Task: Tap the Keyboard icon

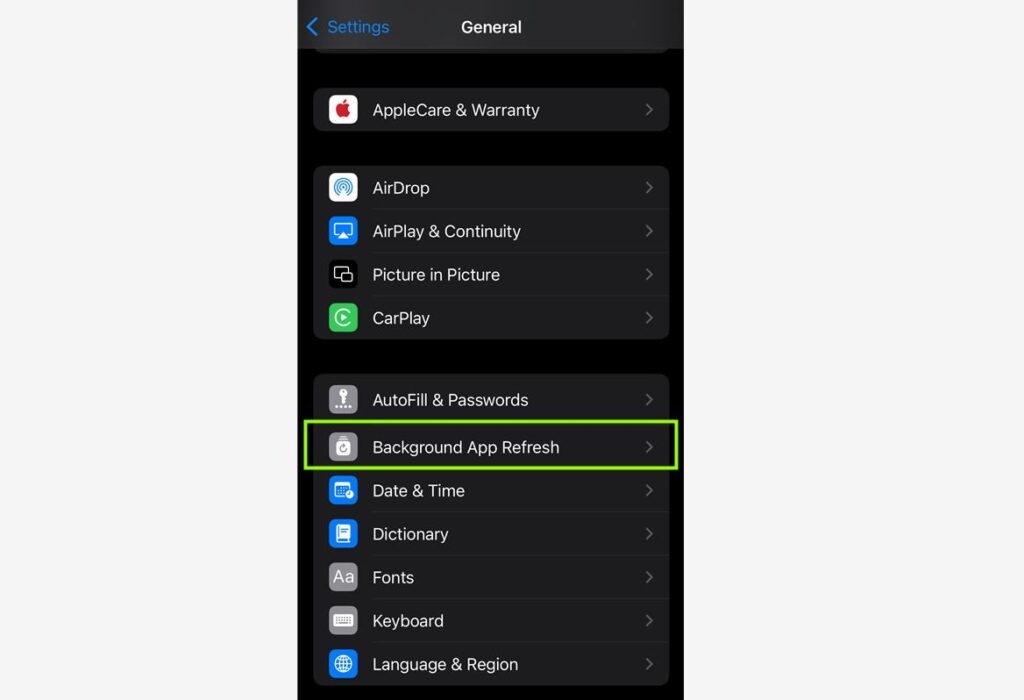Action: point(343,620)
